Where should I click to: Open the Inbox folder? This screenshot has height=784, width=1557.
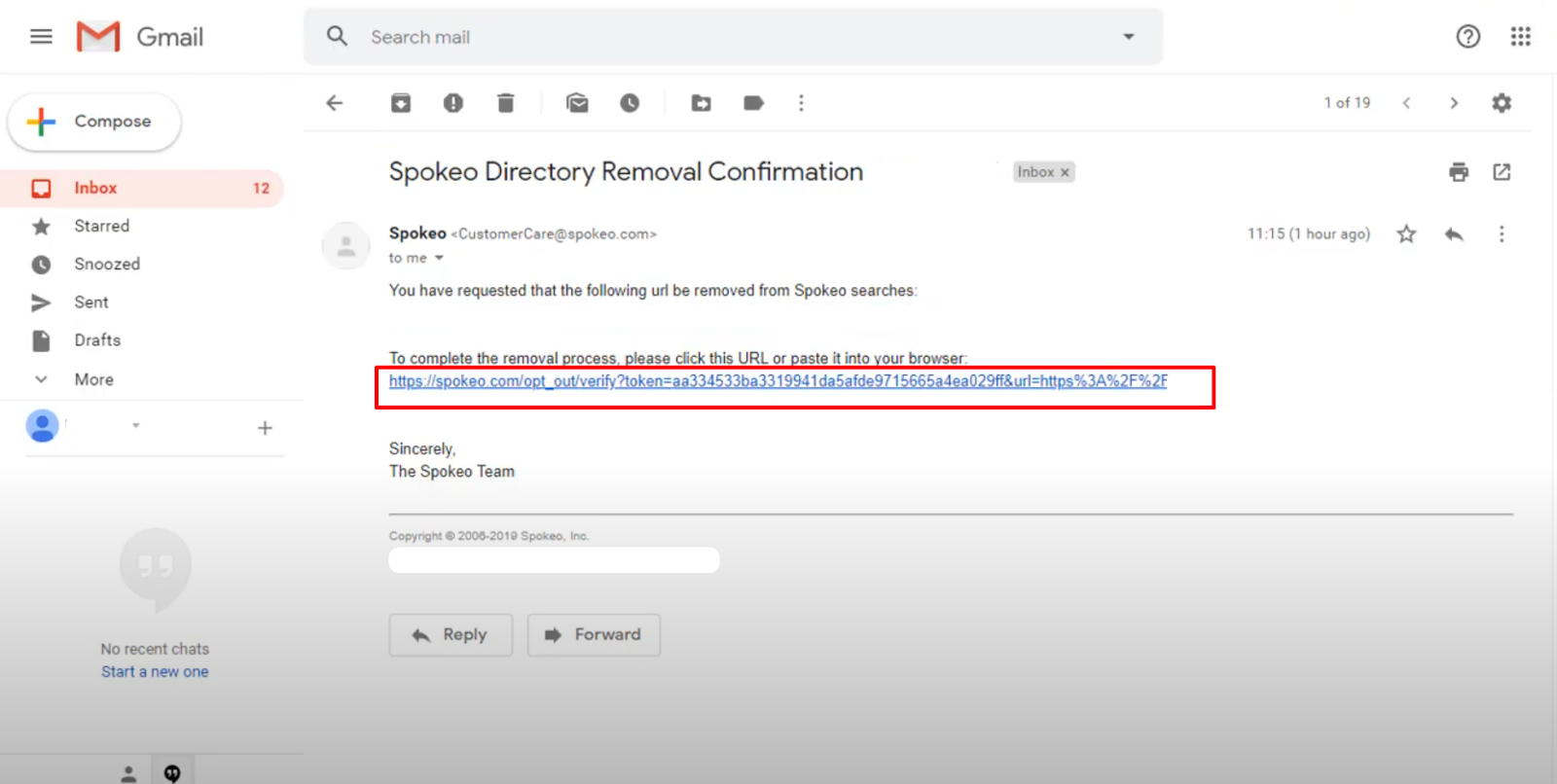coord(142,188)
